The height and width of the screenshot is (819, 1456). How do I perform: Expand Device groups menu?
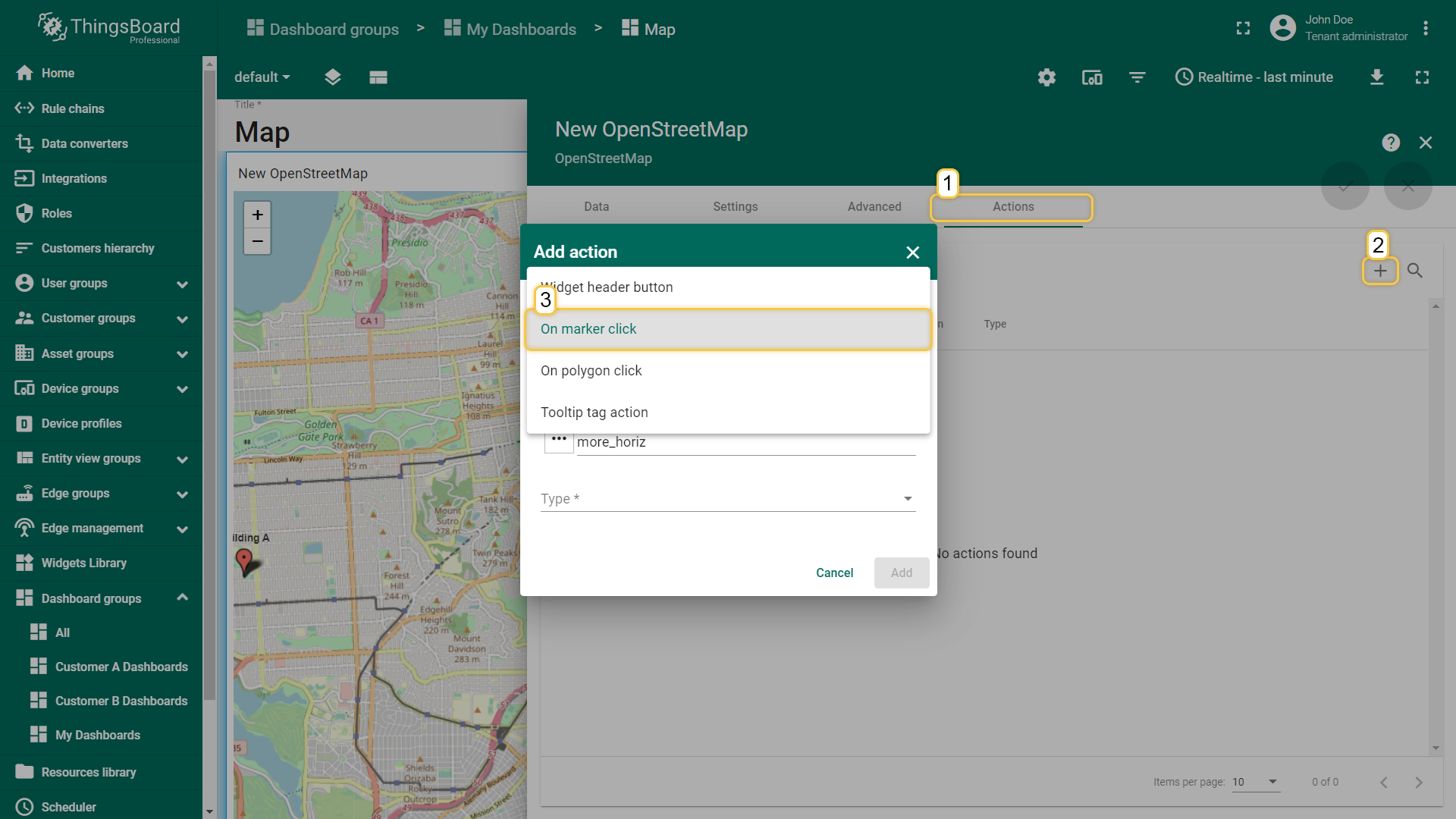(182, 389)
